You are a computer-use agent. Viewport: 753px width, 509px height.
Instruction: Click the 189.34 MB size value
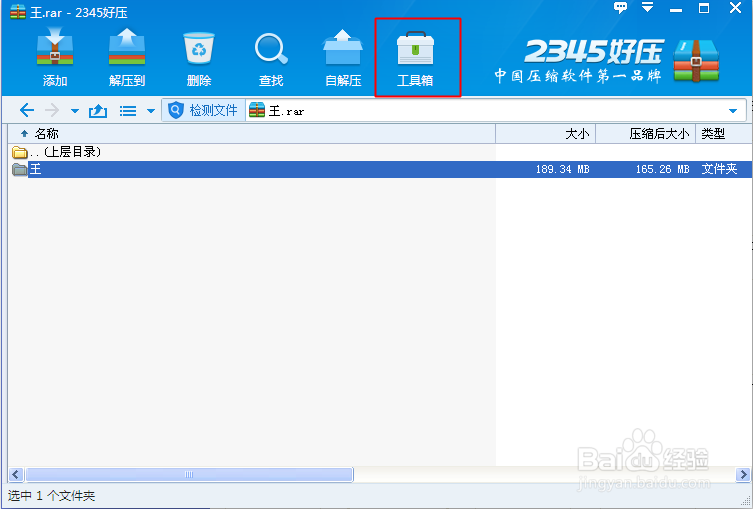[x=562, y=170]
